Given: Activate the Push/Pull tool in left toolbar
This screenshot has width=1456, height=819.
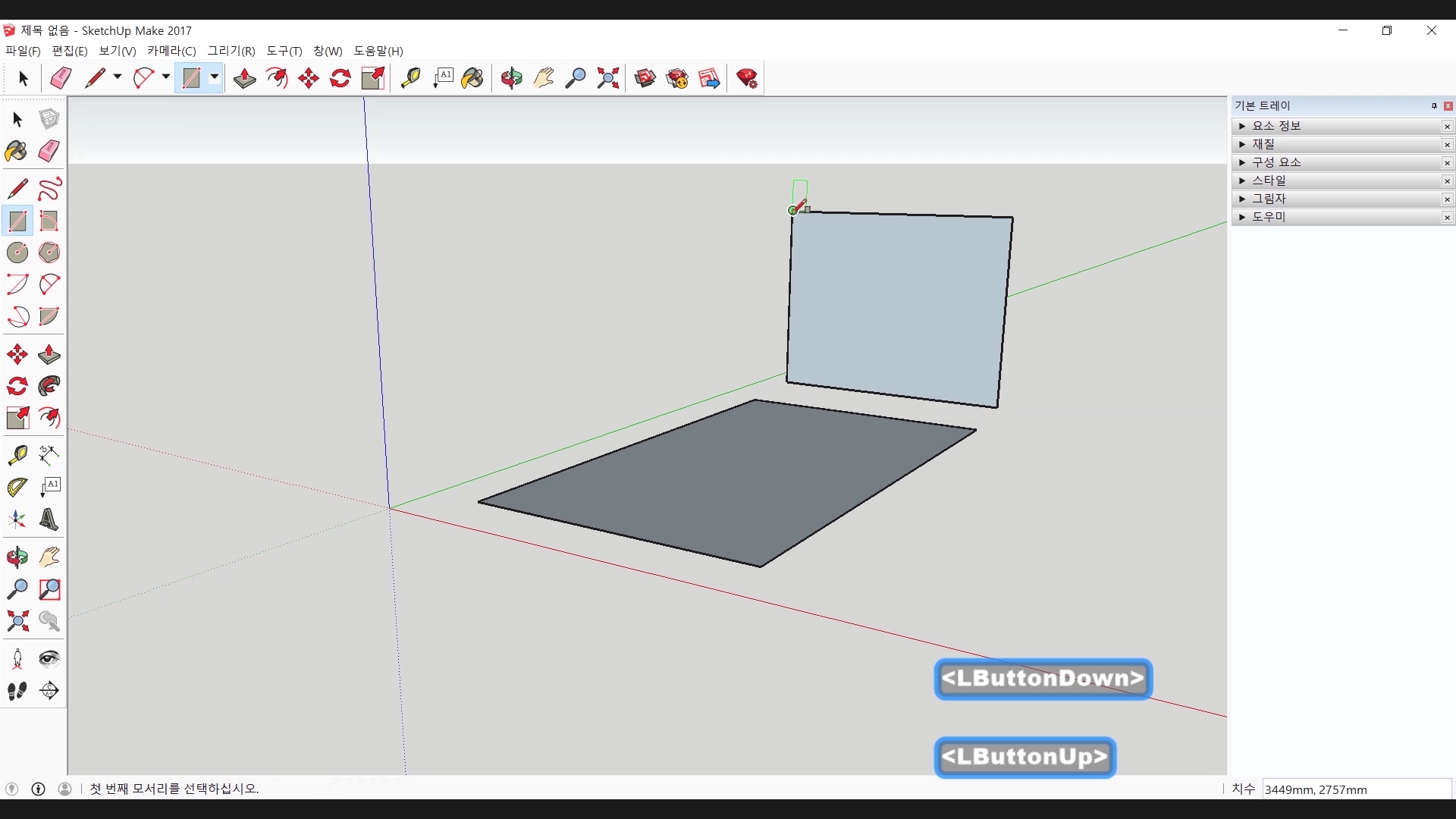Looking at the screenshot, I should click(x=49, y=354).
